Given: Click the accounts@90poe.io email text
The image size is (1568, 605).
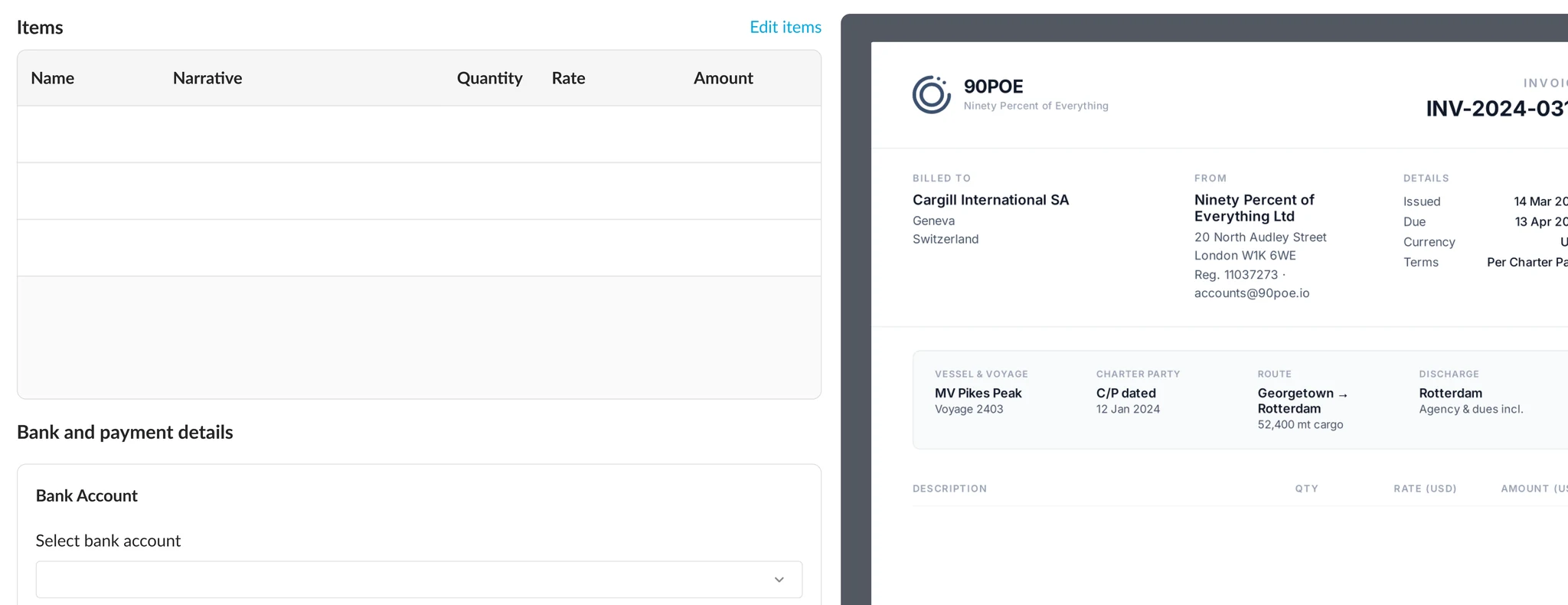Looking at the screenshot, I should tap(1252, 293).
